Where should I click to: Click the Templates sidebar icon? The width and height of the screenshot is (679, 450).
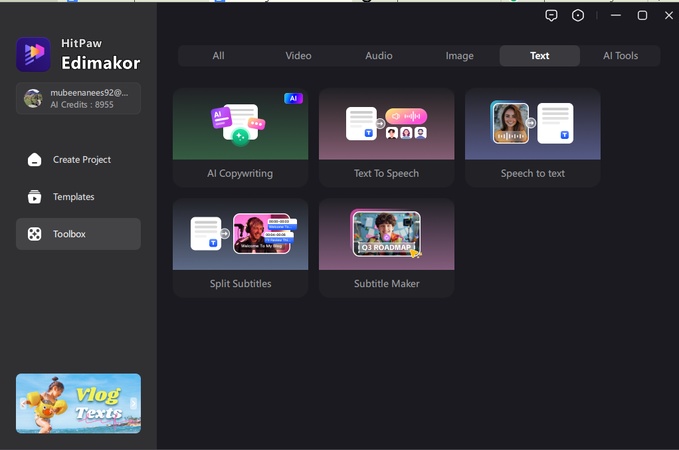(x=35, y=197)
